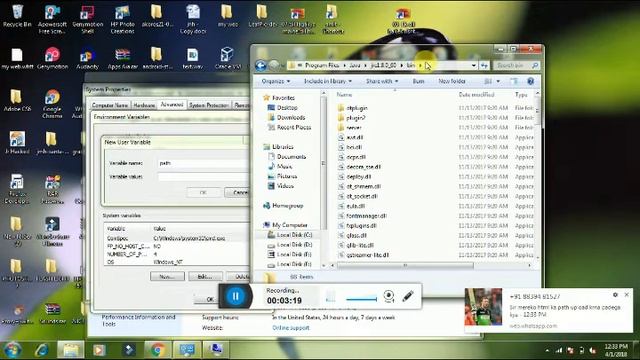Image resolution: width=640 pixels, height=360 pixels.
Task: Switch to Computer Name tab in System Properties
Action: point(109,105)
